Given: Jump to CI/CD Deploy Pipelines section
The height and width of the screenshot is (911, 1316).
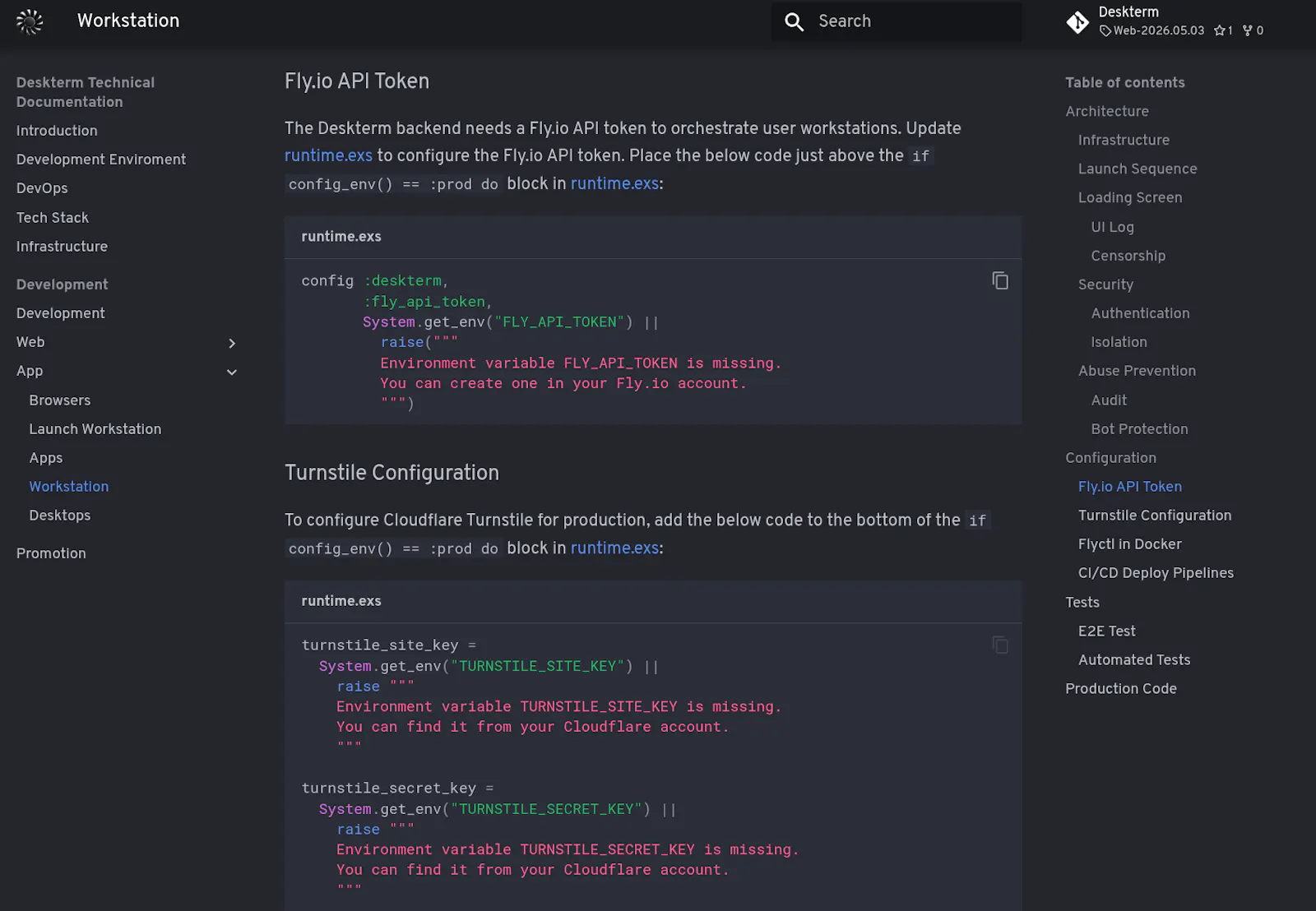Looking at the screenshot, I should coord(1156,573).
